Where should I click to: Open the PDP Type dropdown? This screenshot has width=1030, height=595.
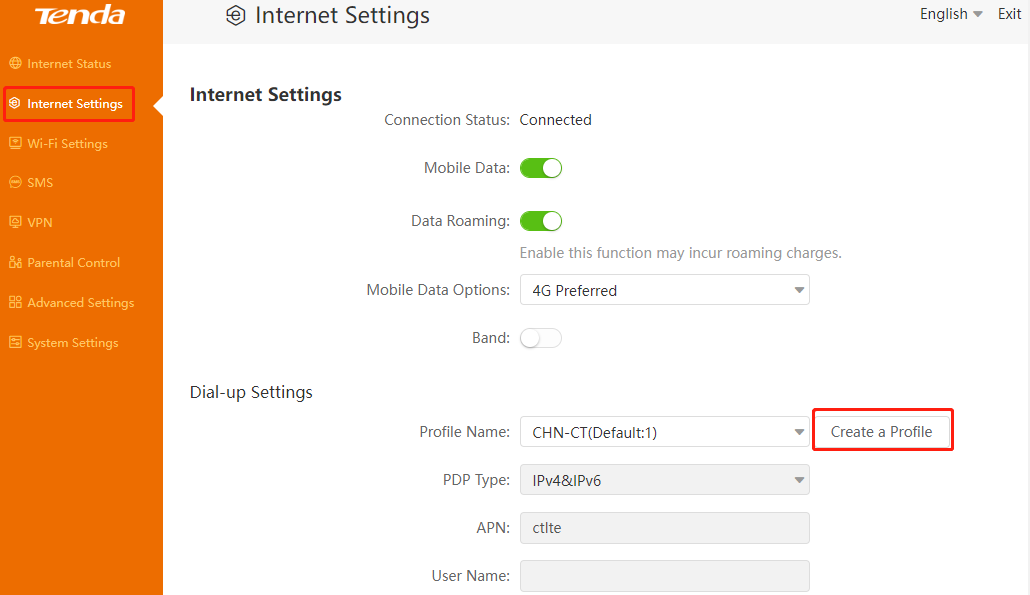point(664,480)
